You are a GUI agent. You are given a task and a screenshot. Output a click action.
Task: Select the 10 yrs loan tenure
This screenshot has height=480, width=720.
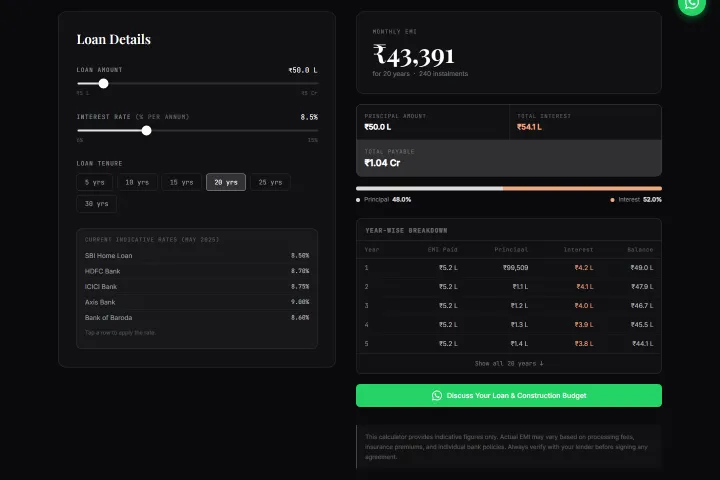coord(137,182)
